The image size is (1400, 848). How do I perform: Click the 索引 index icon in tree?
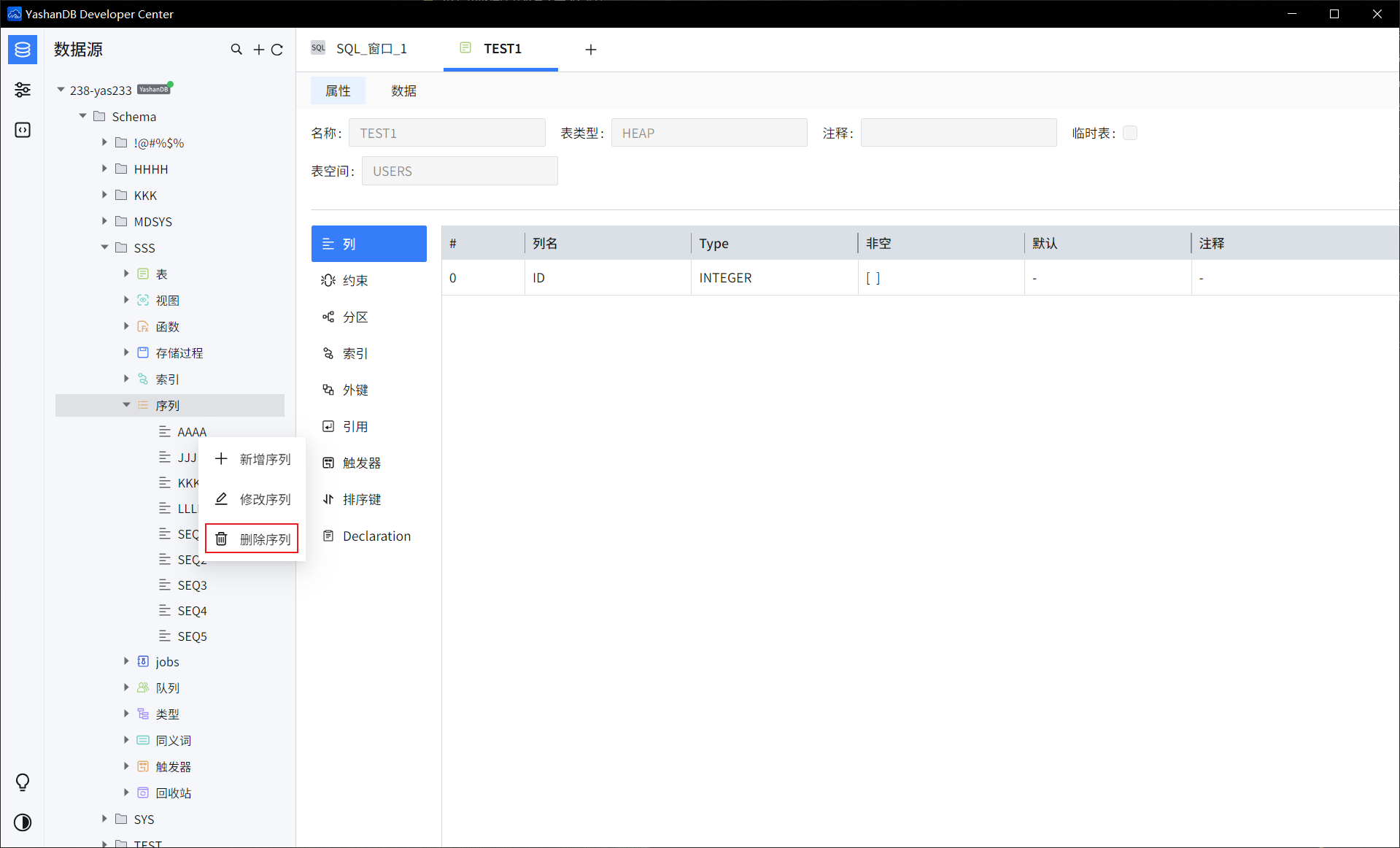point(143,379)
